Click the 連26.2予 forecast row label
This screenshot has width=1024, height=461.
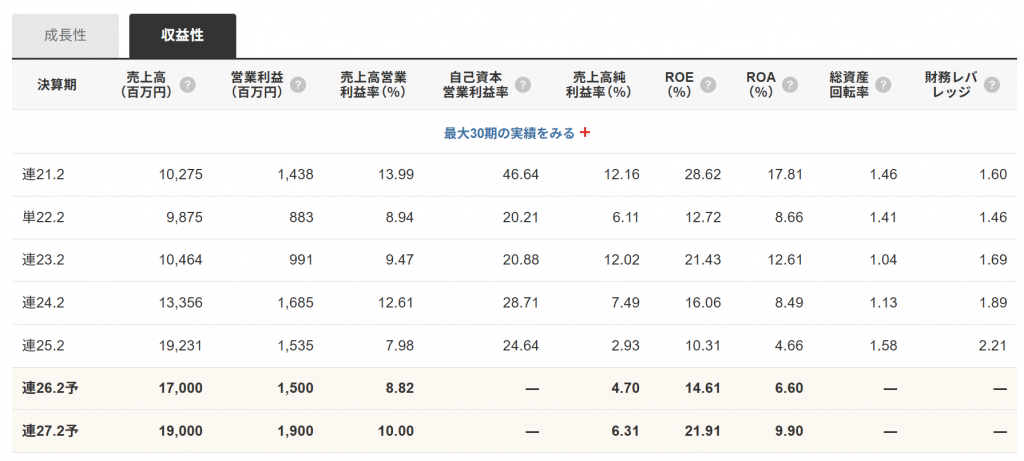coord(50,388)
